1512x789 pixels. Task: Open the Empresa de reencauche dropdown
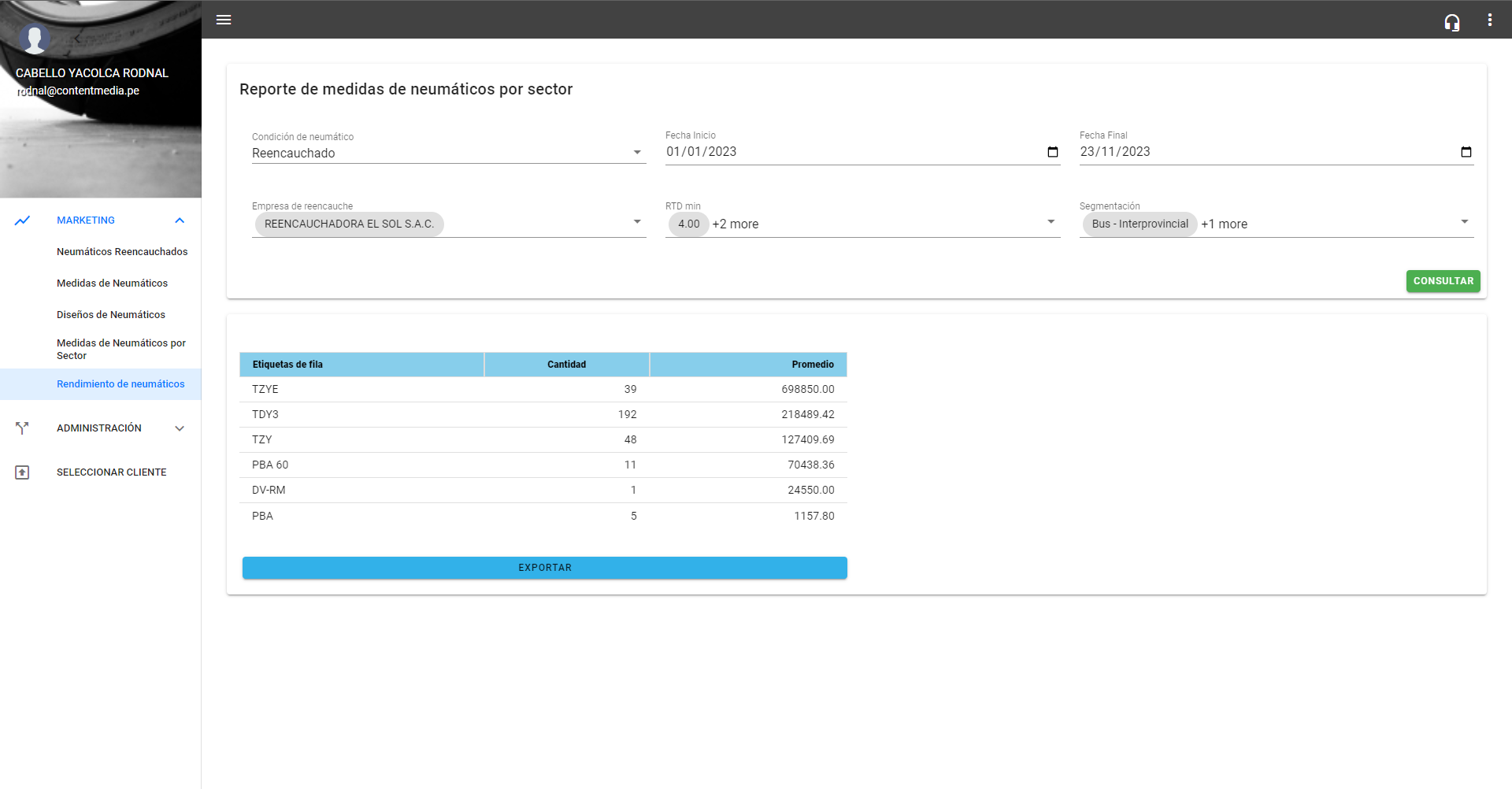pos(637,222)
